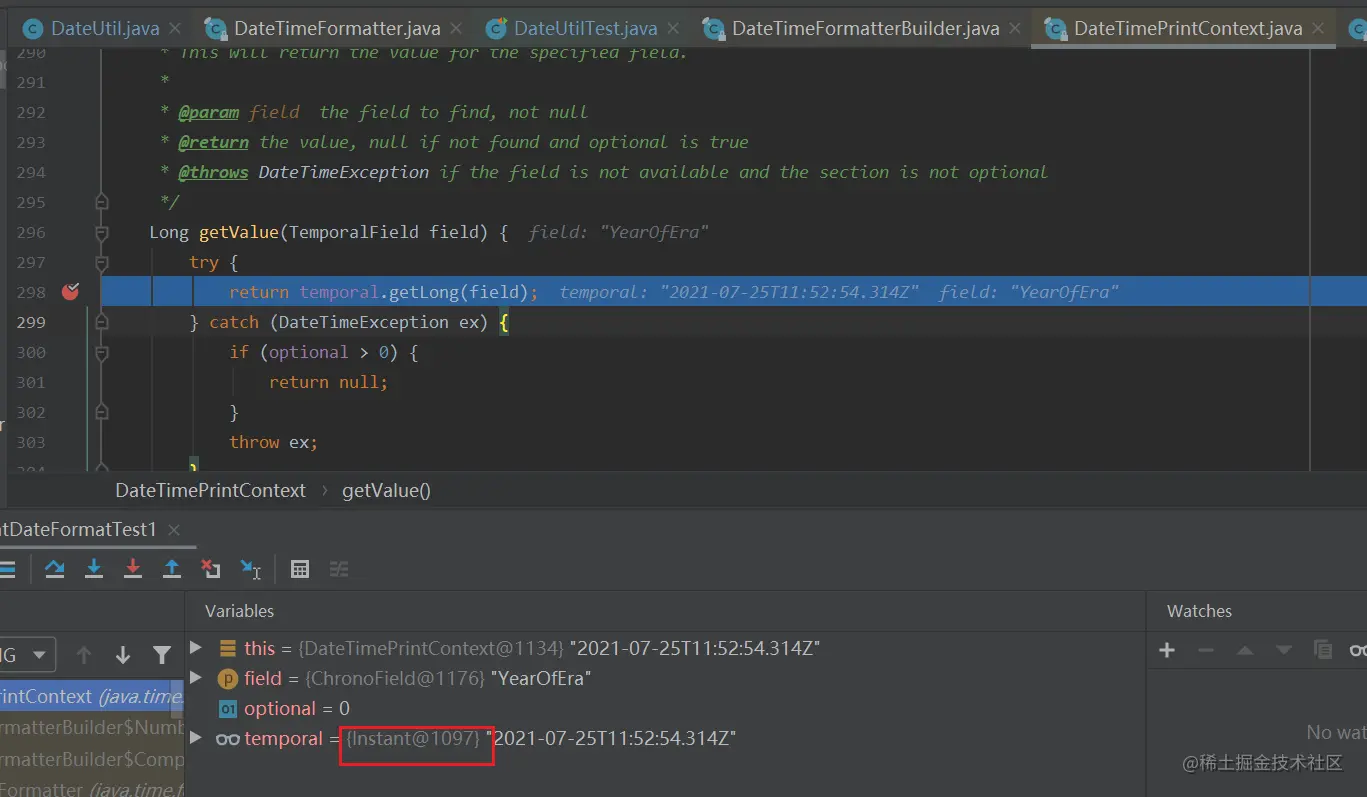Move watch up in Watches panel
This screenshot has width=1367, height=797.
(x=1245, y=650)
